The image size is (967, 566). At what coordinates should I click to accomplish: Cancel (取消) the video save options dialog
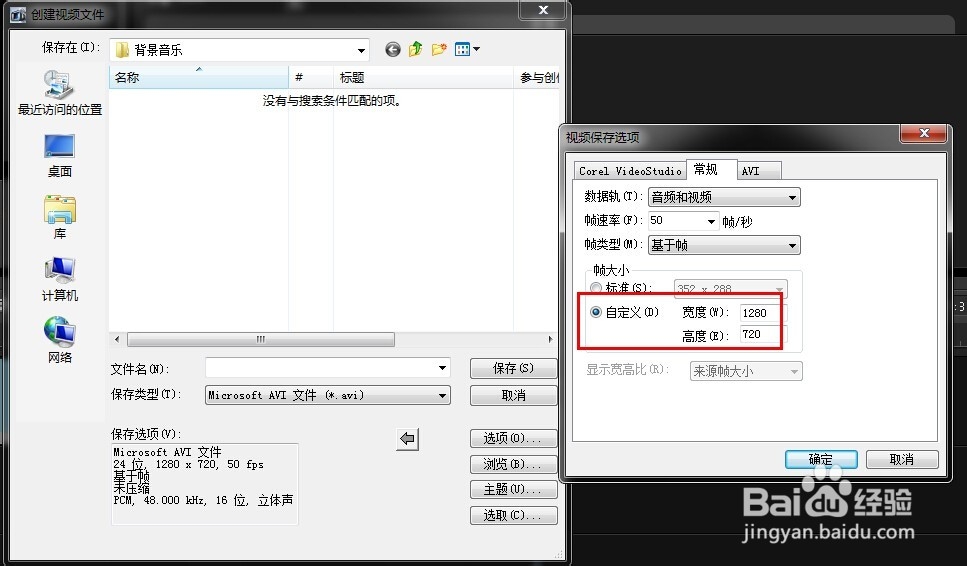point(902,459)
